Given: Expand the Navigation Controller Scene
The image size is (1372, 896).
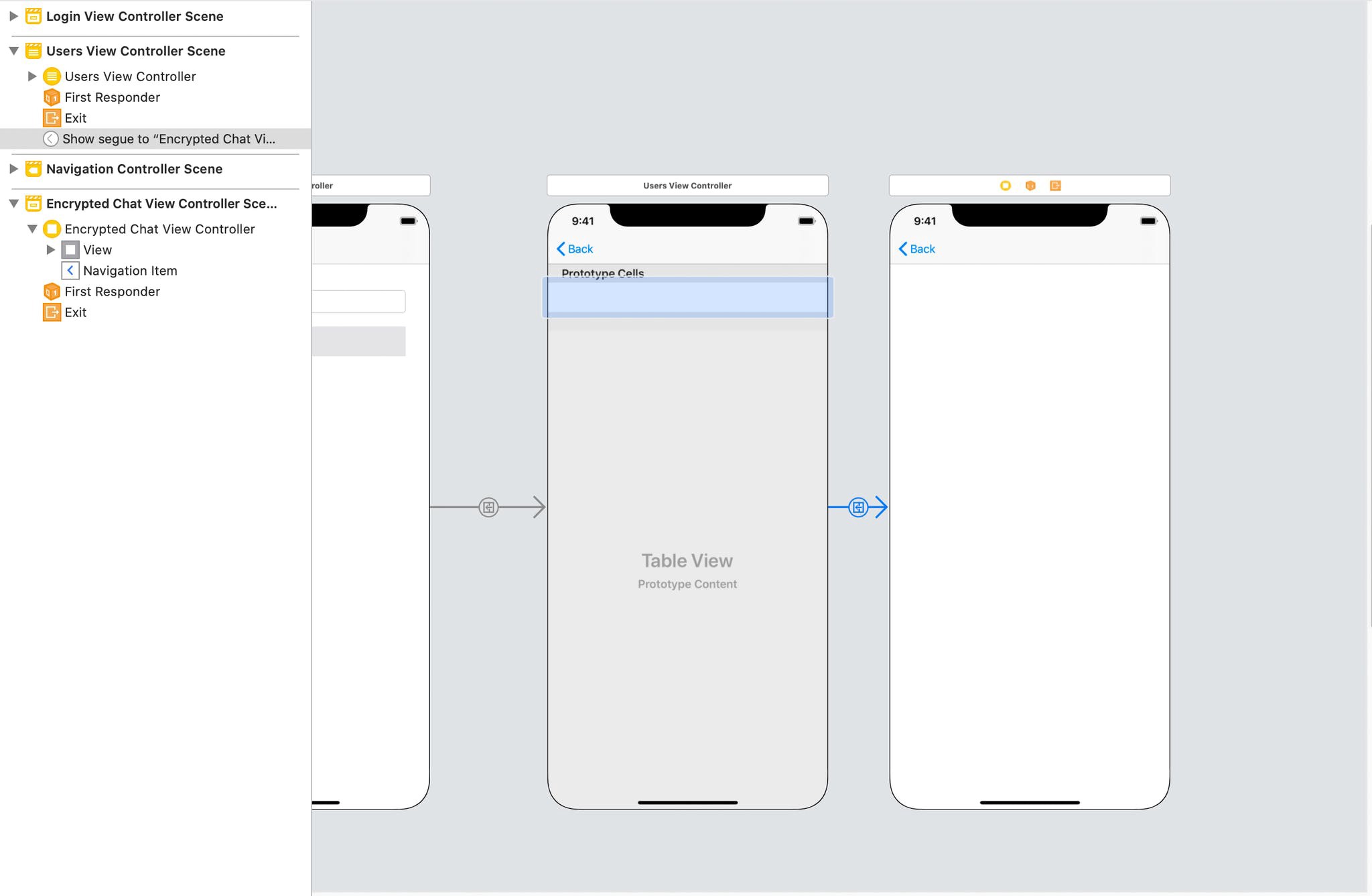Looking at the screenshot, I should coord(13,167).
